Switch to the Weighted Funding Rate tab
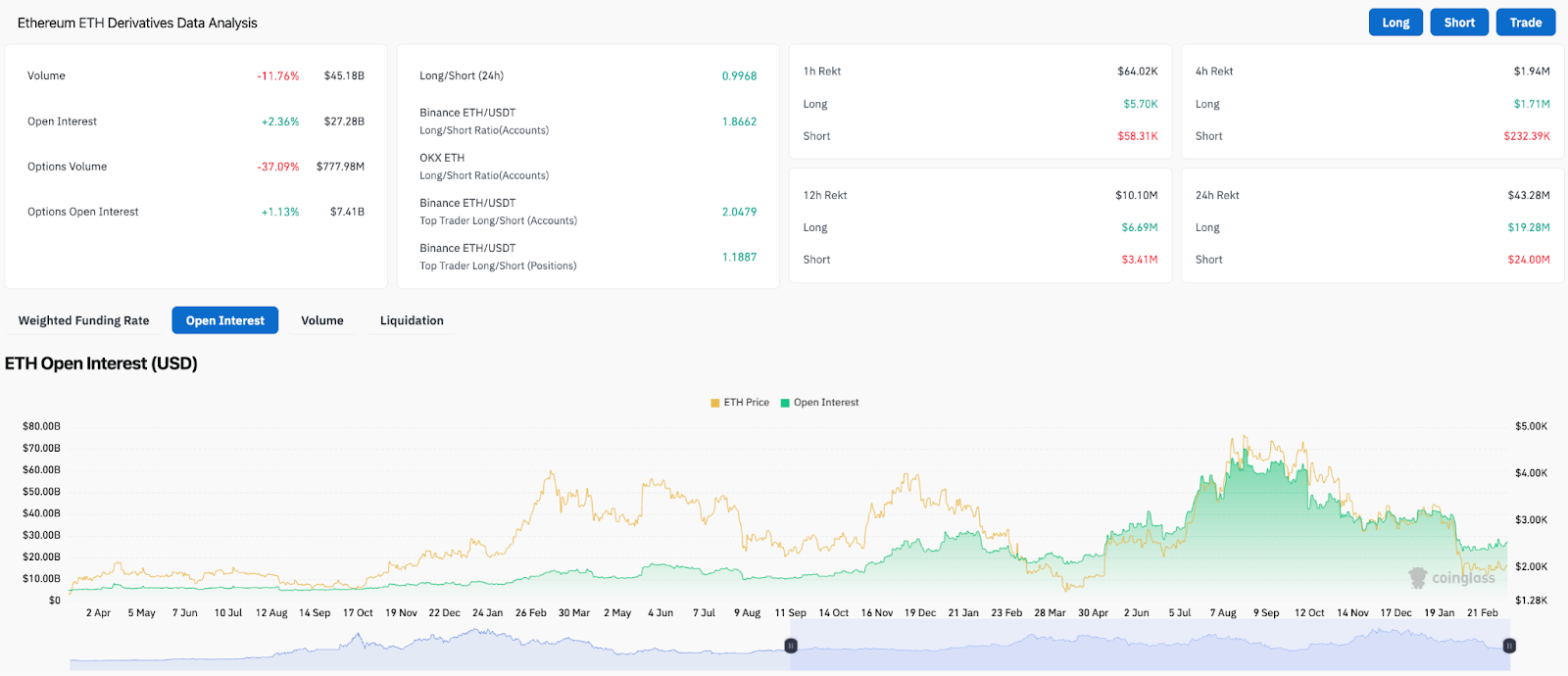1568x676 pixels. click(x=84, y=320)
